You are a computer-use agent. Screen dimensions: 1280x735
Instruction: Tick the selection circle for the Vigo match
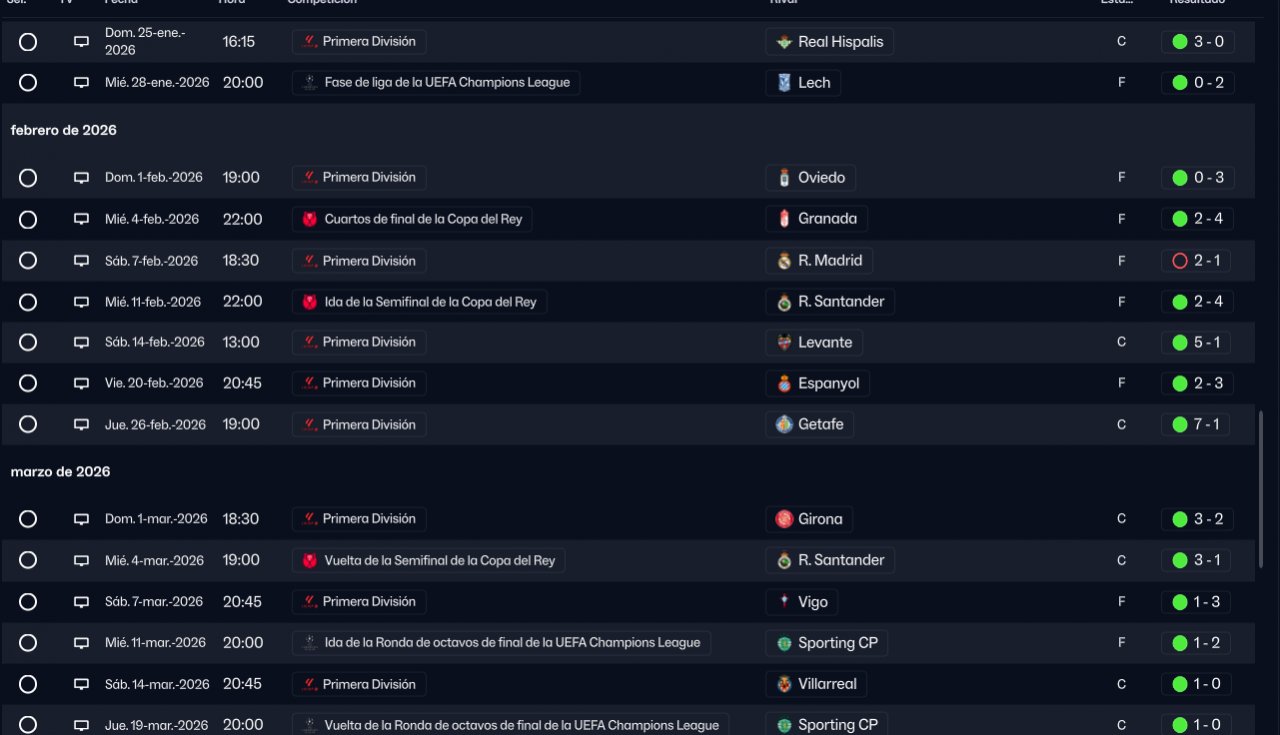coord(28,602)
